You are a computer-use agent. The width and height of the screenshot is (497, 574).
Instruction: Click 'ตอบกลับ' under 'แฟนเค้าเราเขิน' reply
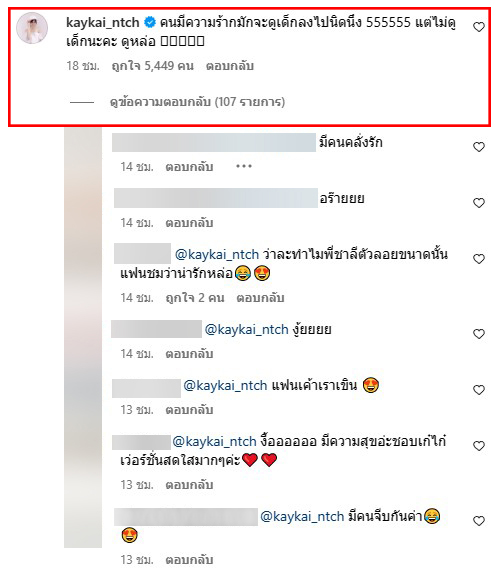tap(189, 410)
